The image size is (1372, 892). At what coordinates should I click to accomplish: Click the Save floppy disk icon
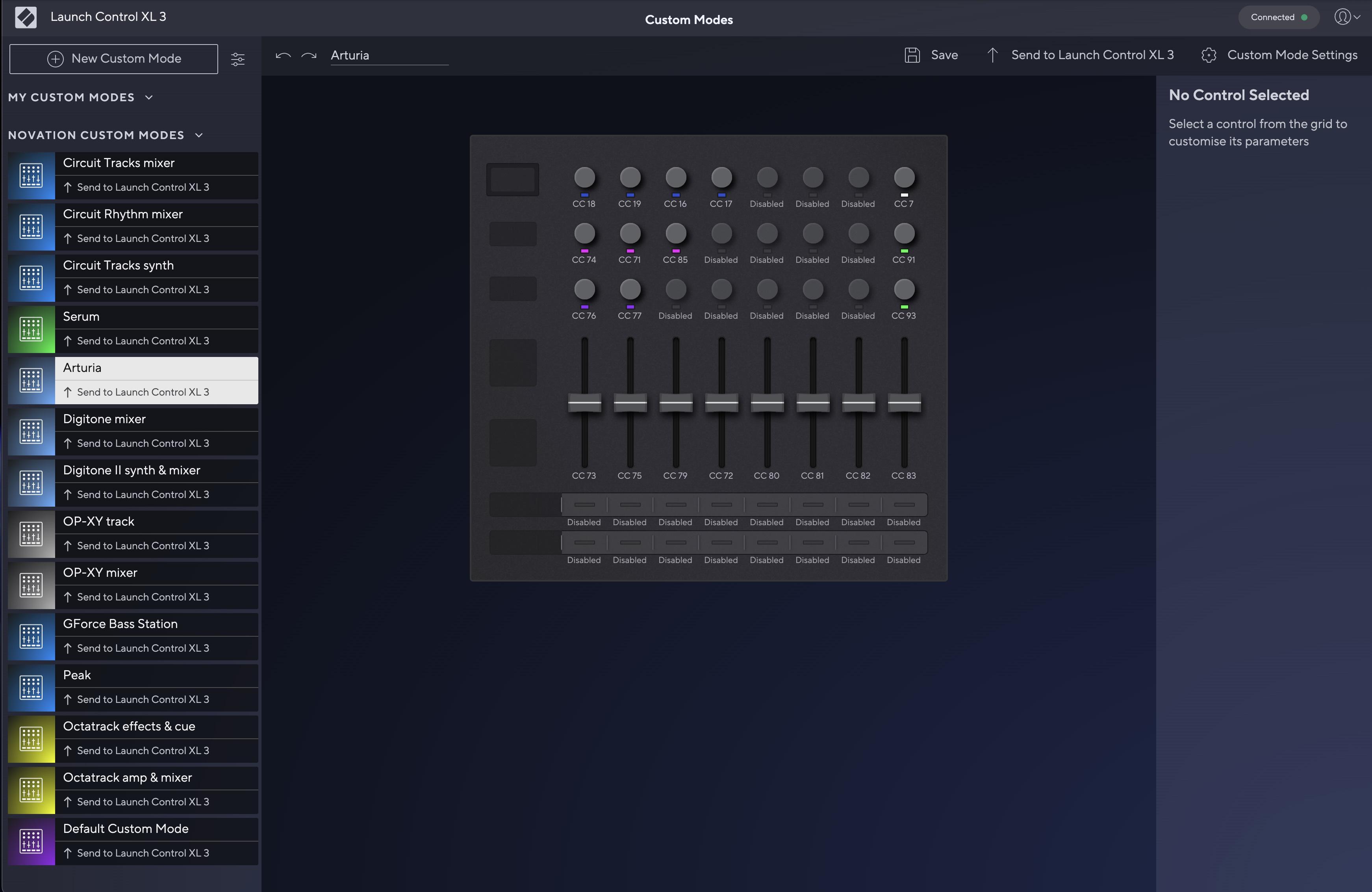pos(912,55)
